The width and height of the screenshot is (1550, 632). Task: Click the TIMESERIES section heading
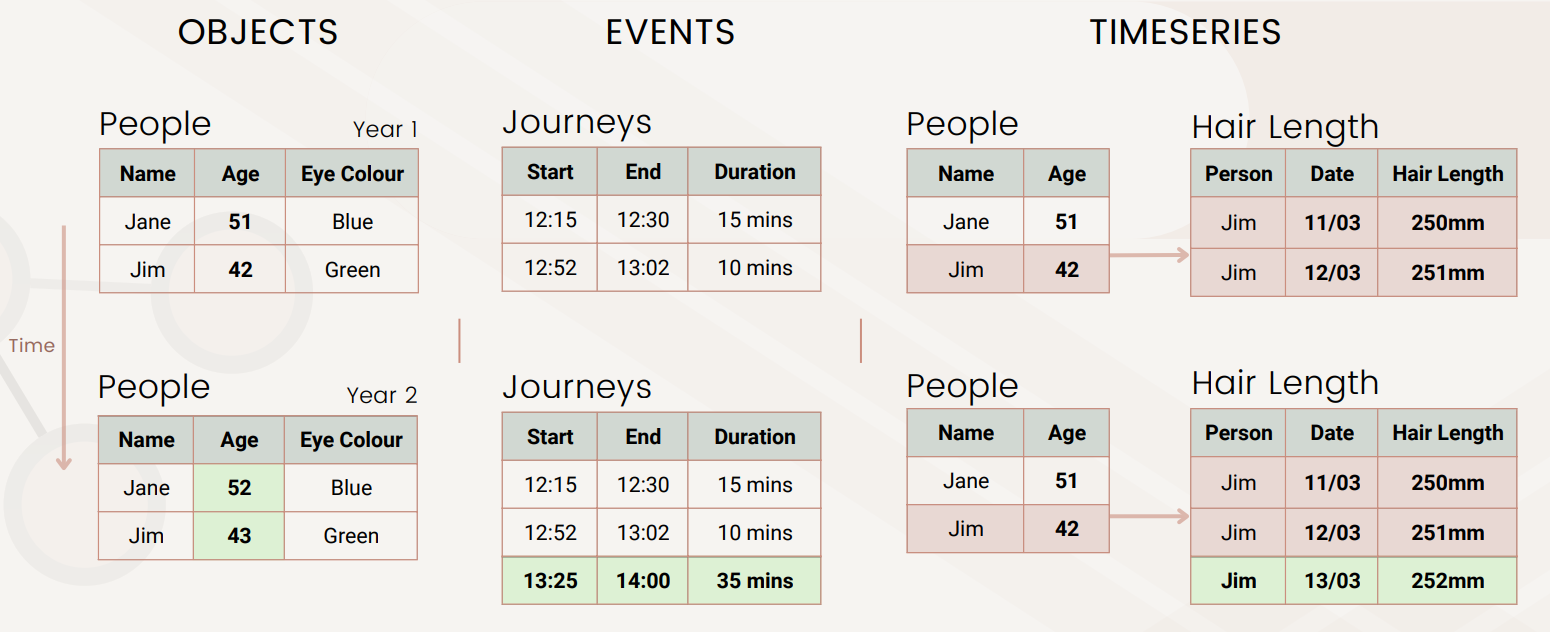tap(1185, 32)
